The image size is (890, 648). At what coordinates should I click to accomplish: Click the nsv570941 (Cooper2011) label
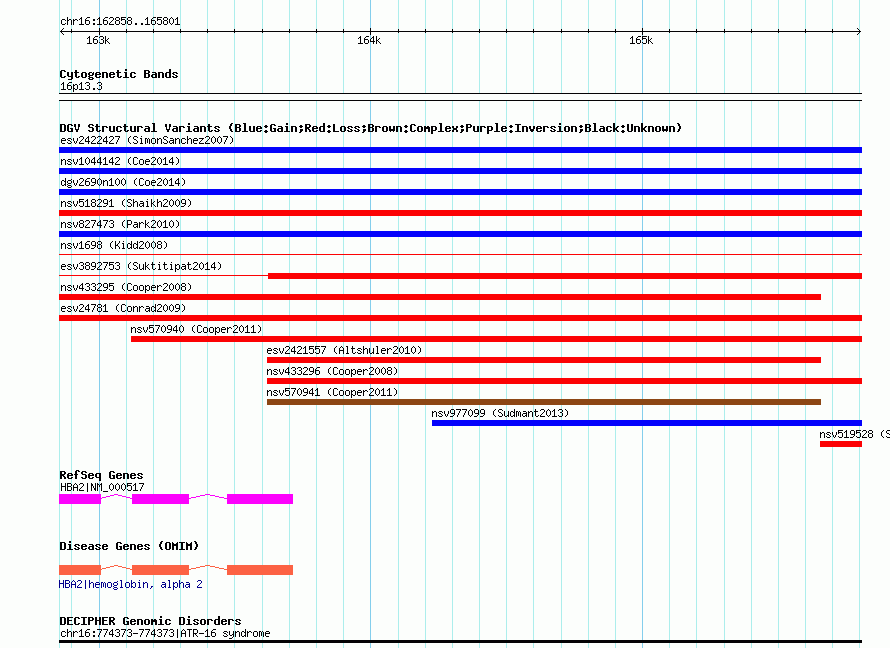pos(333,392)
